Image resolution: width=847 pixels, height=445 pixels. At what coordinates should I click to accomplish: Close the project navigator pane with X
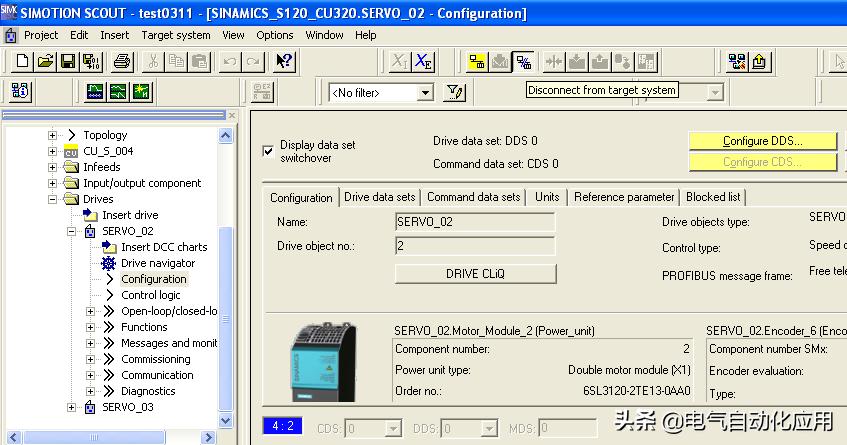click(x=232, y=115)
